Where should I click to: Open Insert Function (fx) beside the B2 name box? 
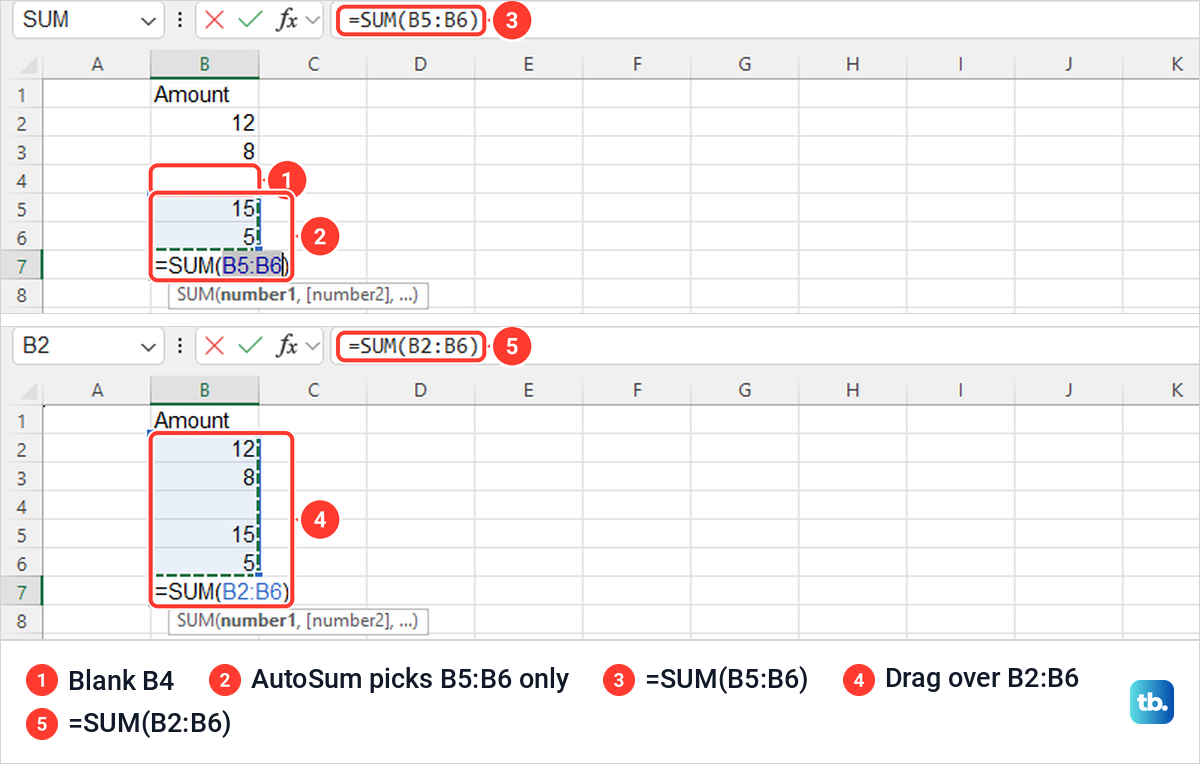click(287, 346)
